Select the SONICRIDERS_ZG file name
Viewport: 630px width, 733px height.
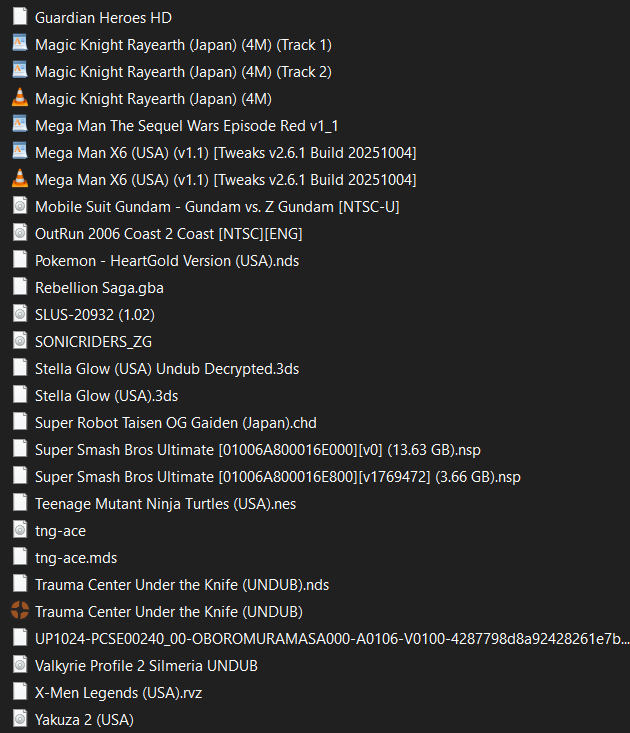pyautogui.click(x=93, y=342)
